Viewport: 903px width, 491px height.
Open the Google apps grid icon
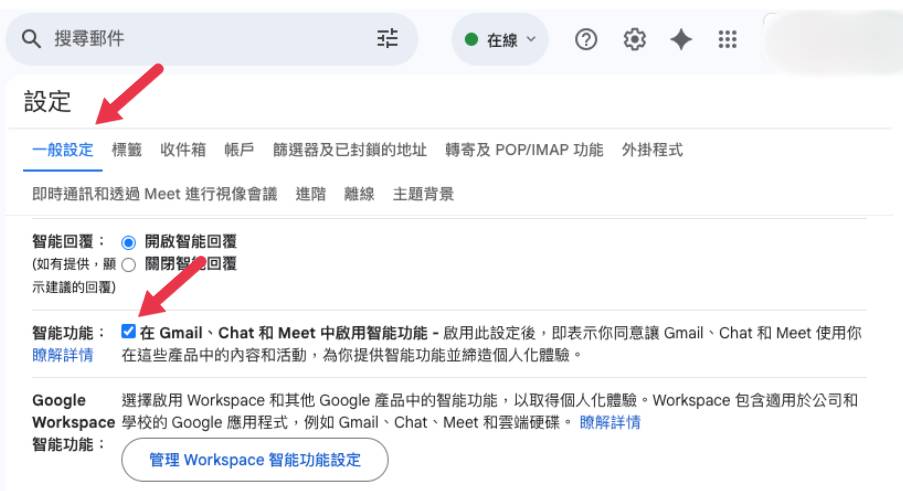pos(727,40)
